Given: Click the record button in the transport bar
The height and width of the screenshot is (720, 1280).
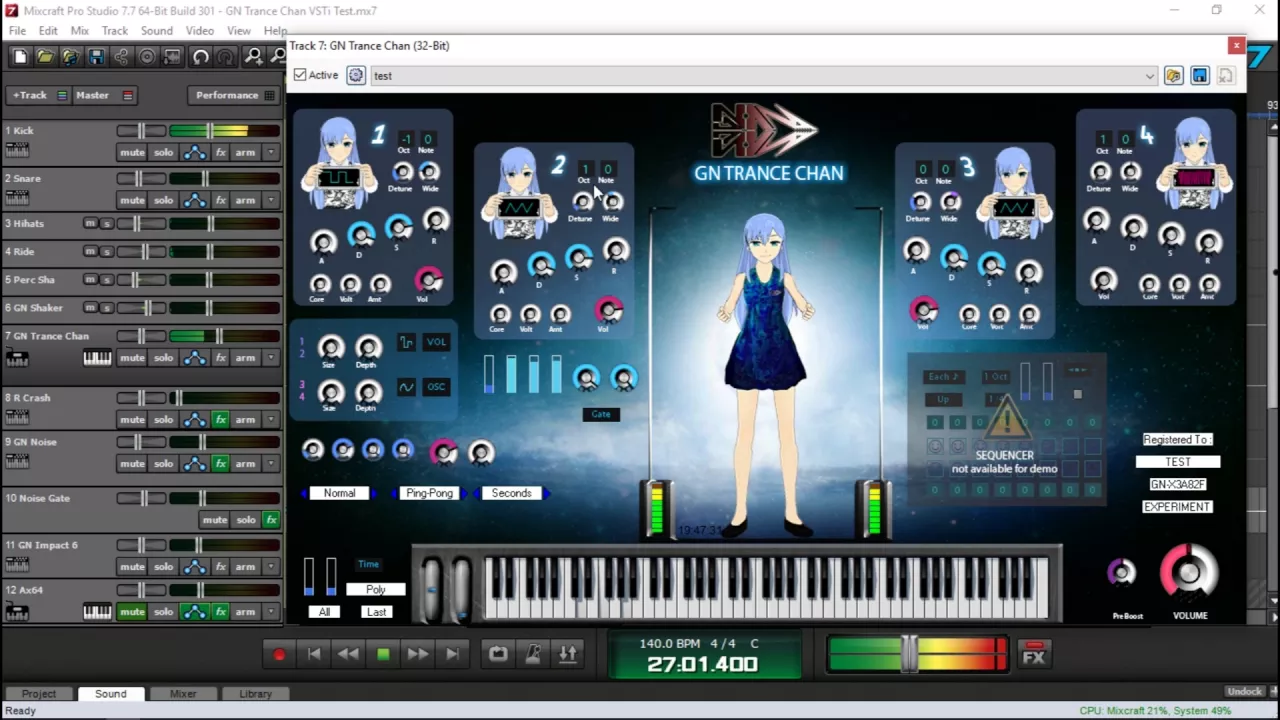Looking at the screenshot, I should [279, 654].
